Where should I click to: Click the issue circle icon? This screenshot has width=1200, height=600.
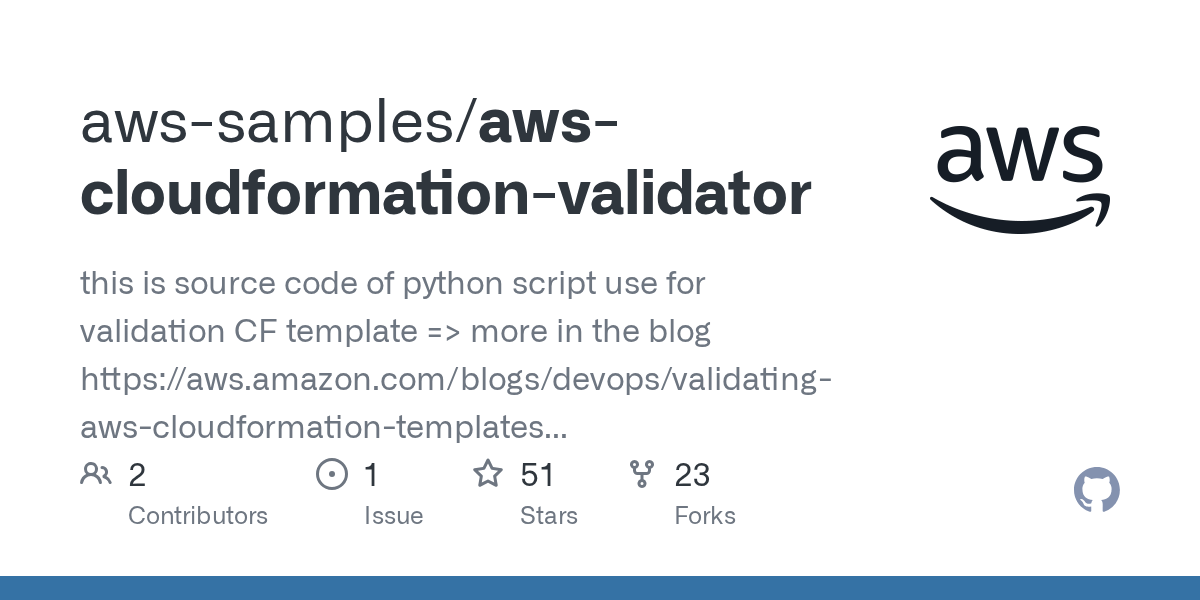click(331, 474)
